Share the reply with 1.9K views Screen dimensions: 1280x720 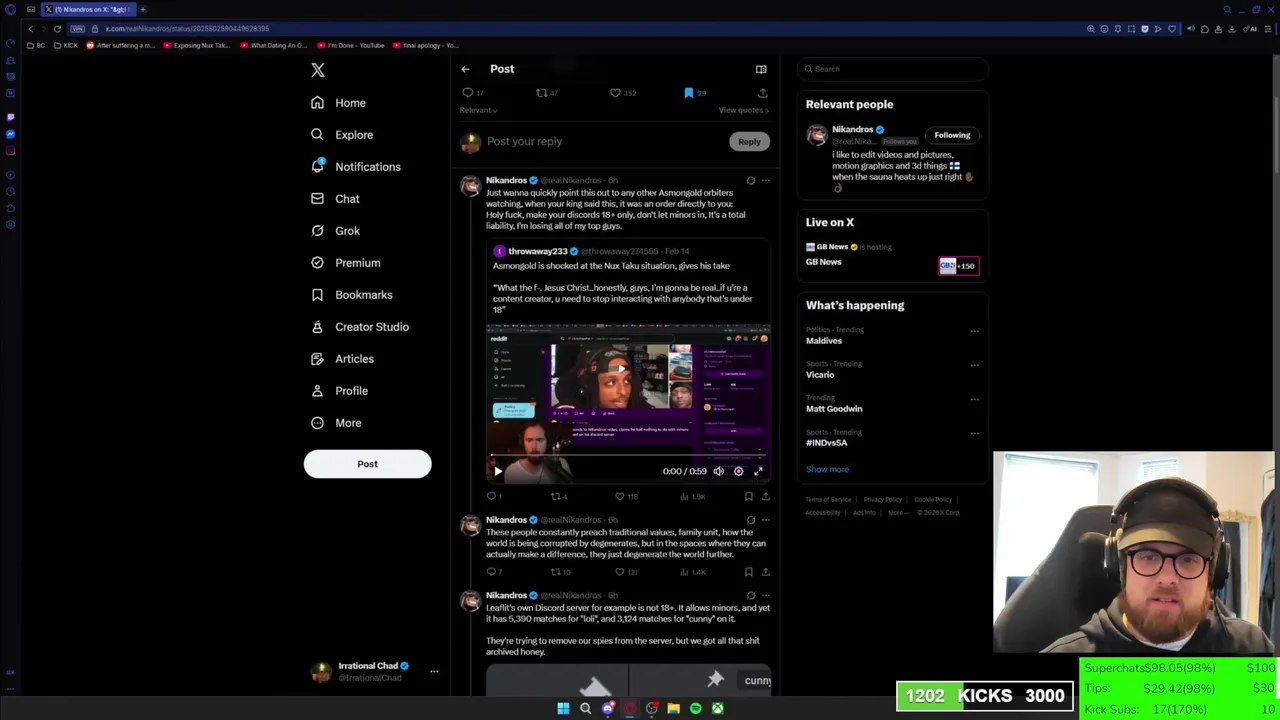766,496
